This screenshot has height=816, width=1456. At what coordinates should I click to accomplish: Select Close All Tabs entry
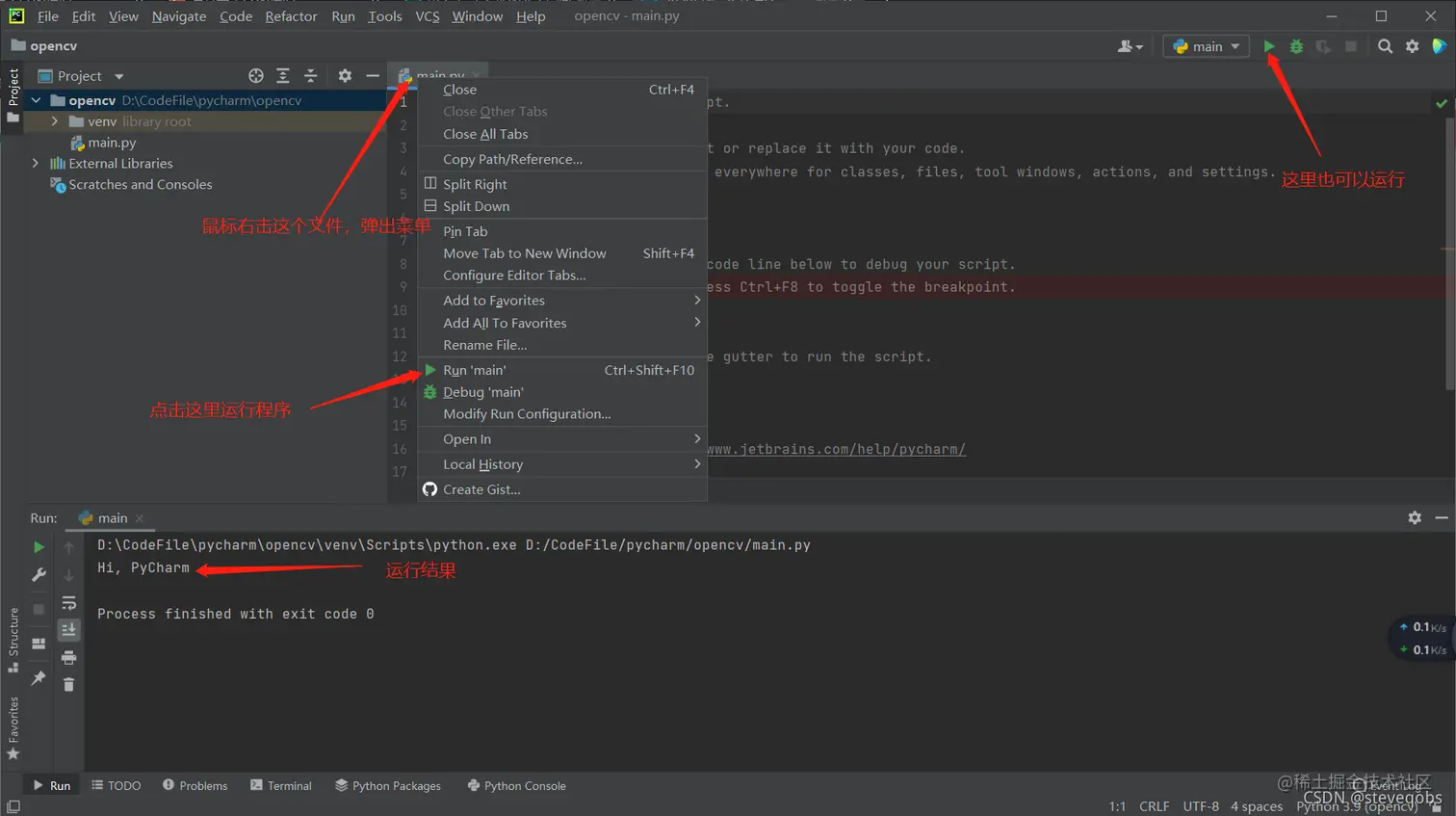[563, 134]
